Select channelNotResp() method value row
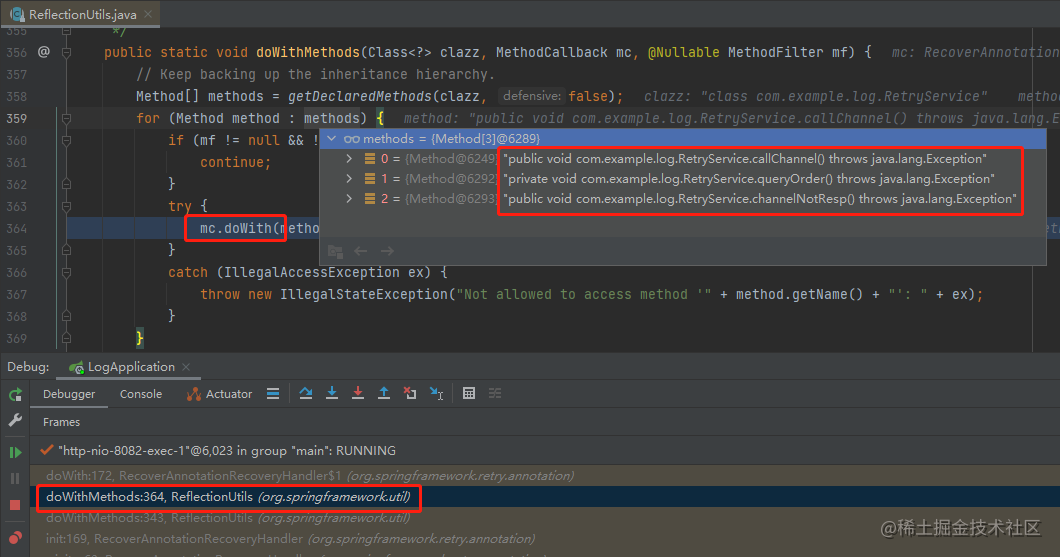The image size is (1060, 557). 683,199
